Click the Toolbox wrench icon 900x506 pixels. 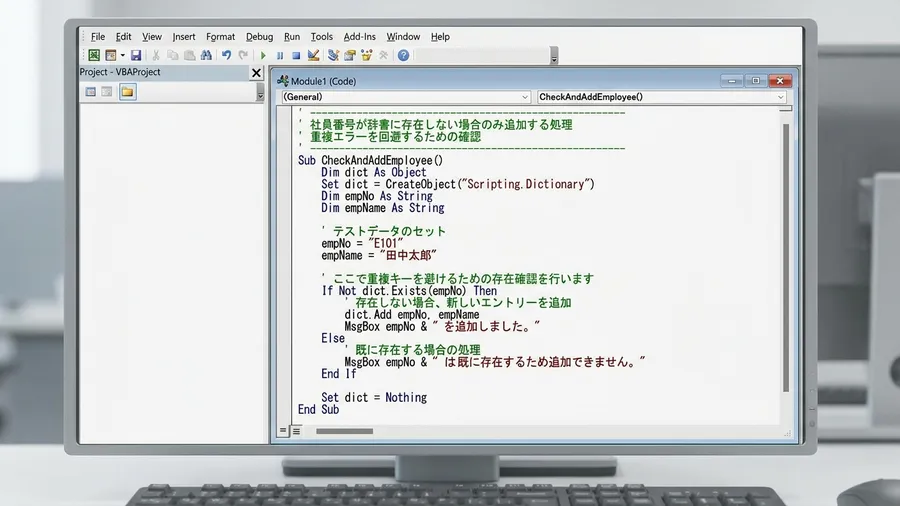[383, 55]
